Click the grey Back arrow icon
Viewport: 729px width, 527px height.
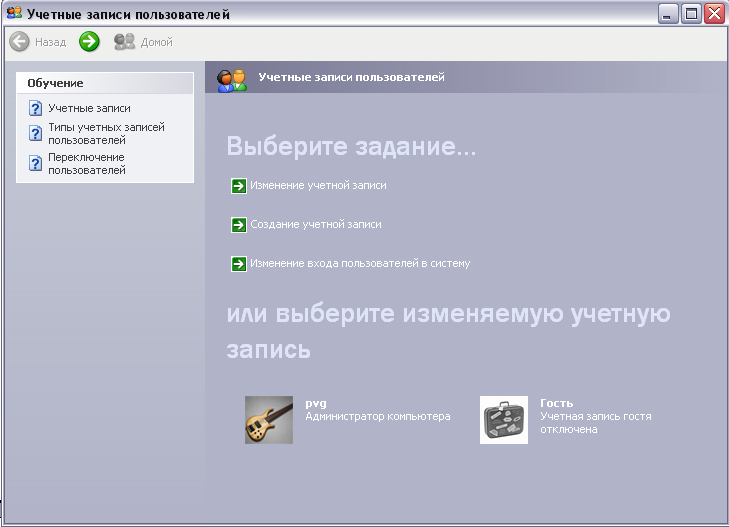pos(20,42)
